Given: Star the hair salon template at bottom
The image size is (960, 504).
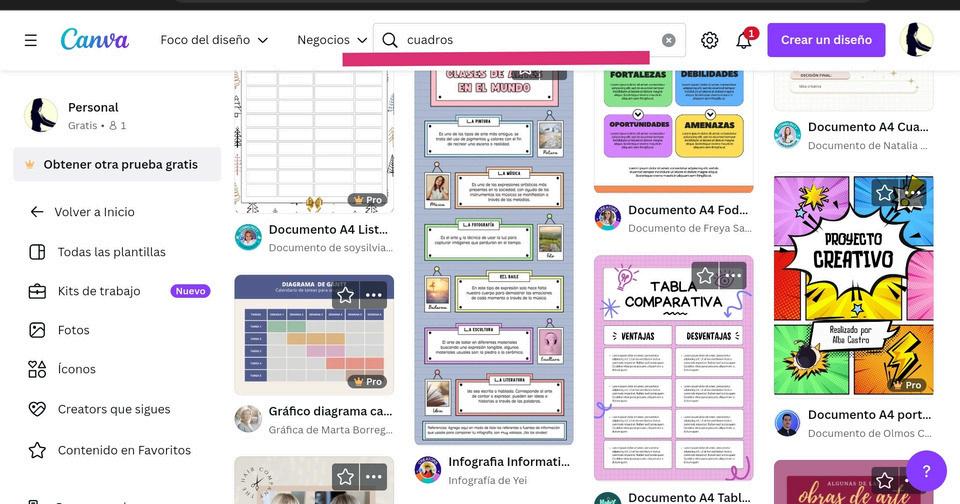Looking at the screenshot, I should [345, 476].
